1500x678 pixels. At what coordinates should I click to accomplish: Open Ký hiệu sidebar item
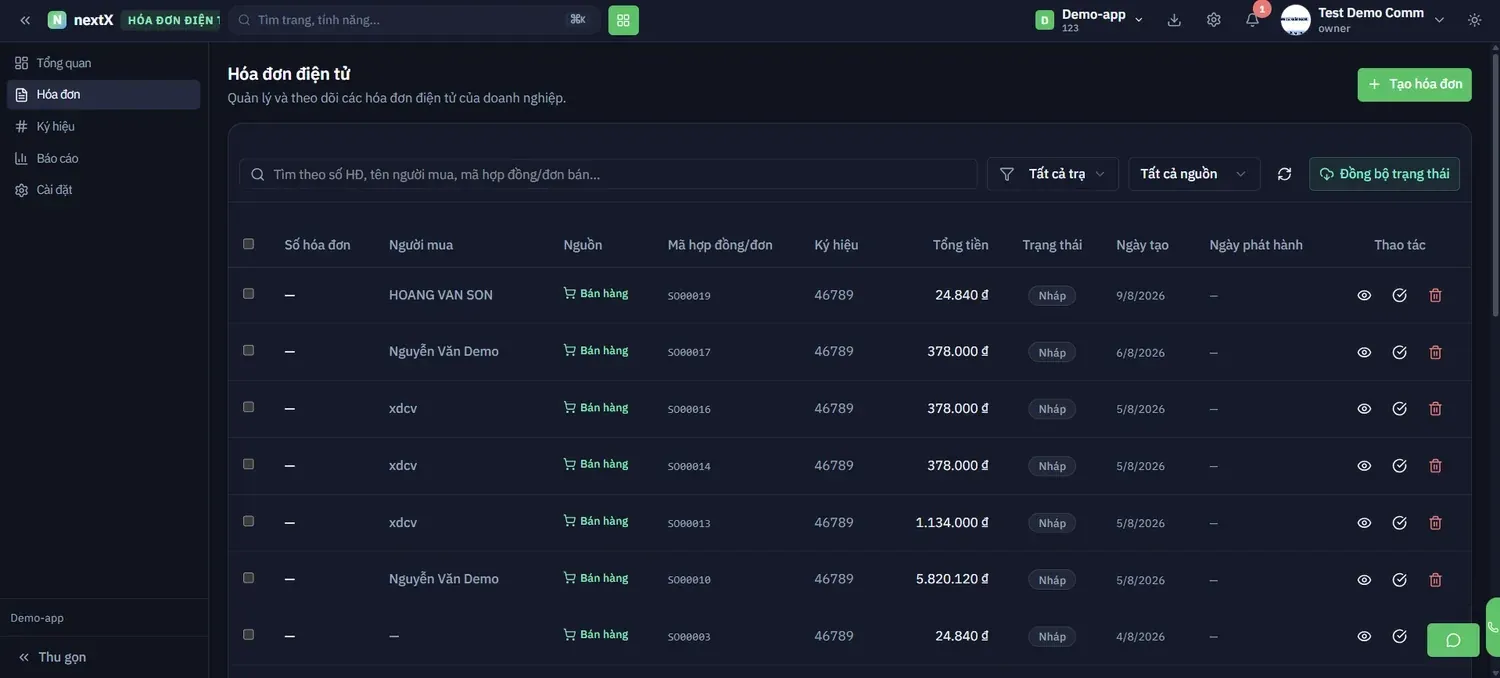click(x=103, y=127)
